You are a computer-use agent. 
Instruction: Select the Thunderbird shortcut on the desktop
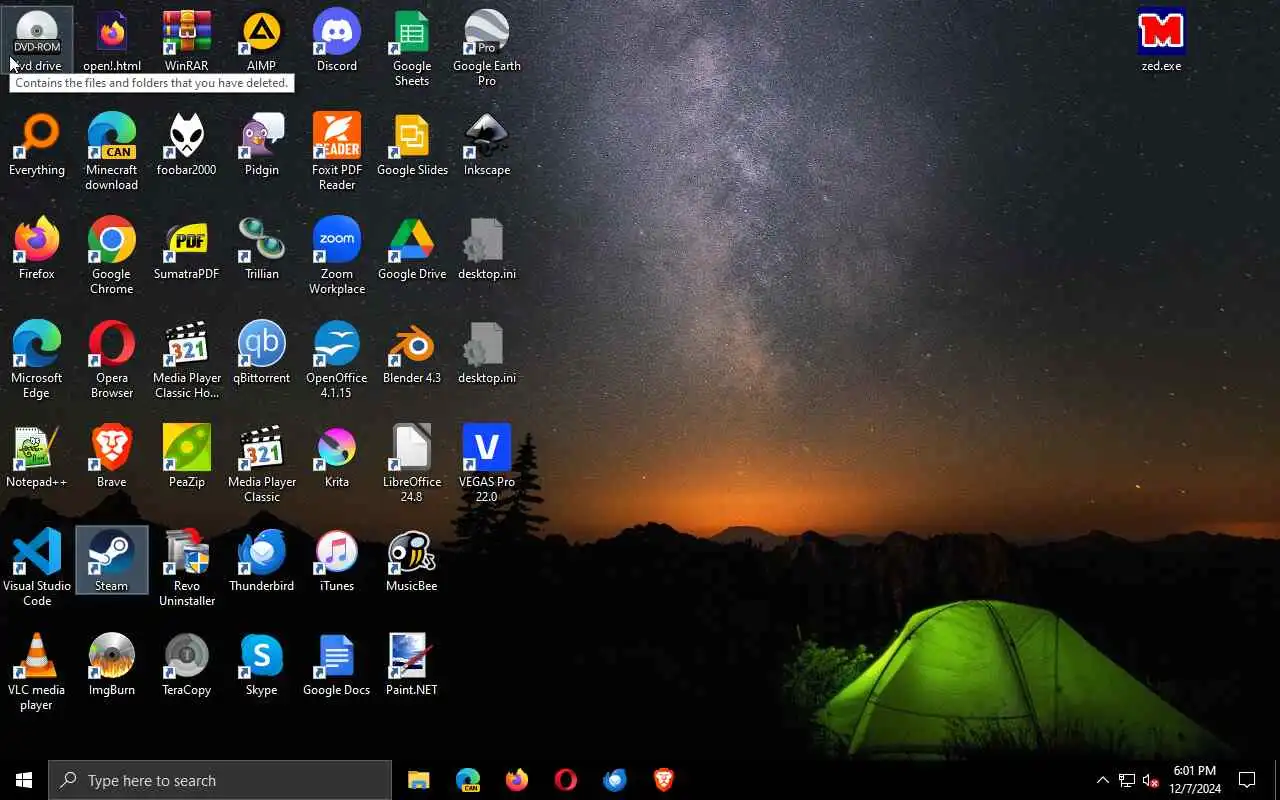coord(261,561)
